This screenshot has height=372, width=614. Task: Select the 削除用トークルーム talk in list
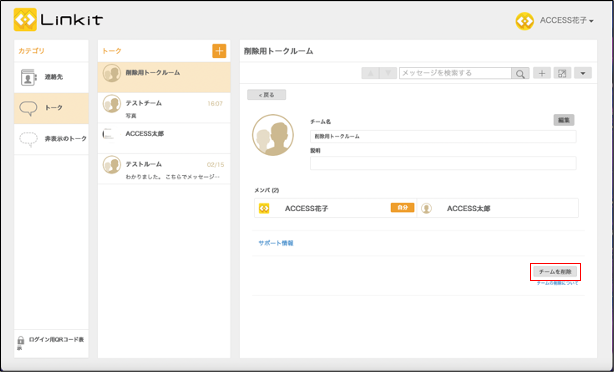coord(164,77)
